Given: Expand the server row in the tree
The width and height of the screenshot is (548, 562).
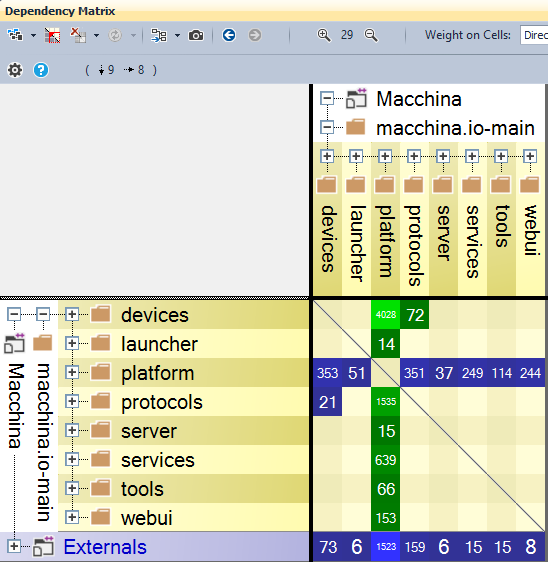Looking at the screenshot, I should (x=72, y=430).
